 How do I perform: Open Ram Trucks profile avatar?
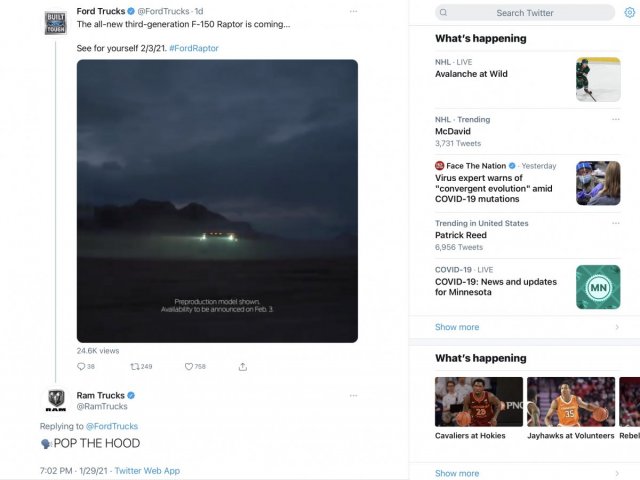click(56, 400)
